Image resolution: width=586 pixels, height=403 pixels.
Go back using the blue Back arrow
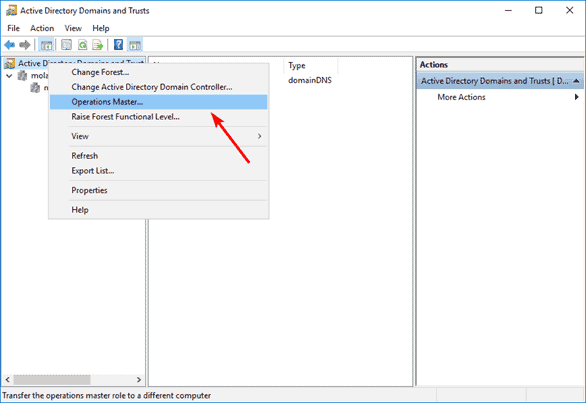10,45
